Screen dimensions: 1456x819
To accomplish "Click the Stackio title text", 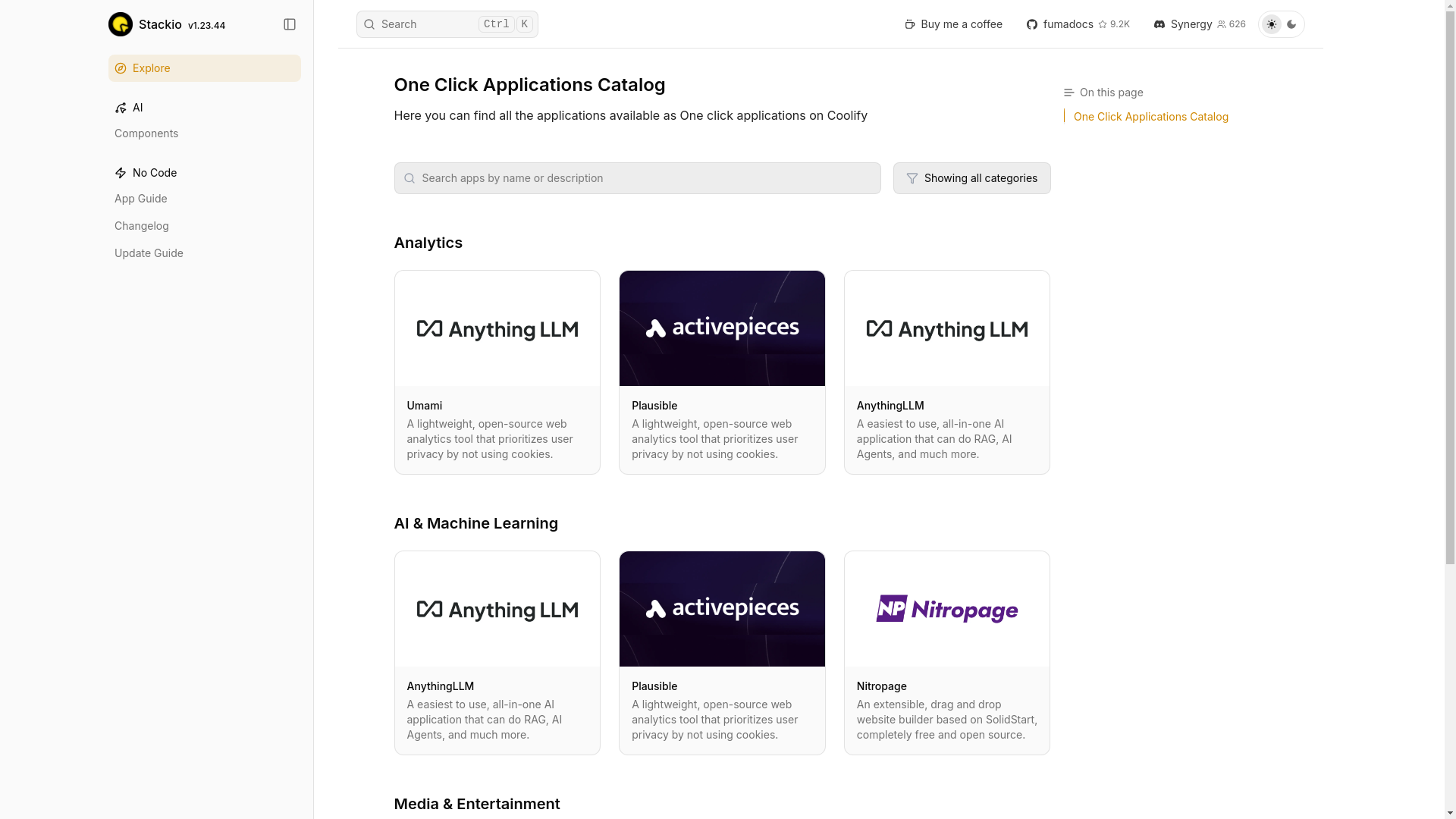I will tap(160, 24).
